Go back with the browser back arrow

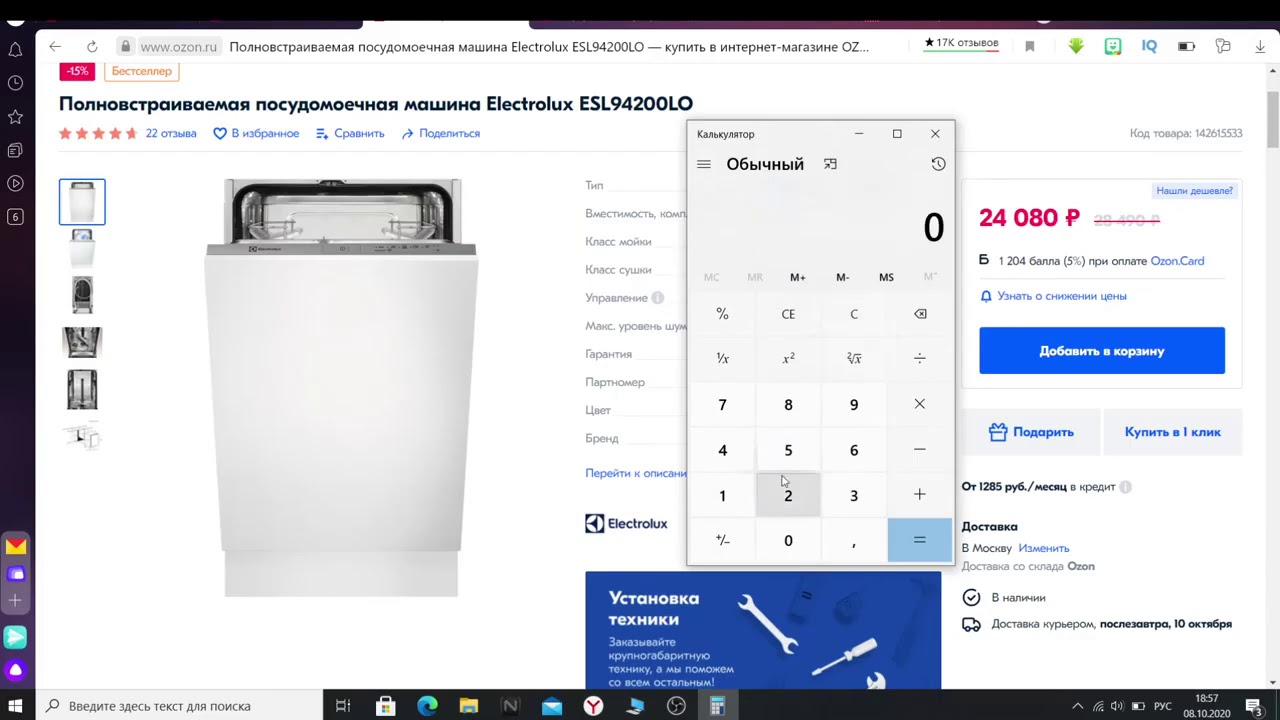pyautogui.click(x=55, y=46)
